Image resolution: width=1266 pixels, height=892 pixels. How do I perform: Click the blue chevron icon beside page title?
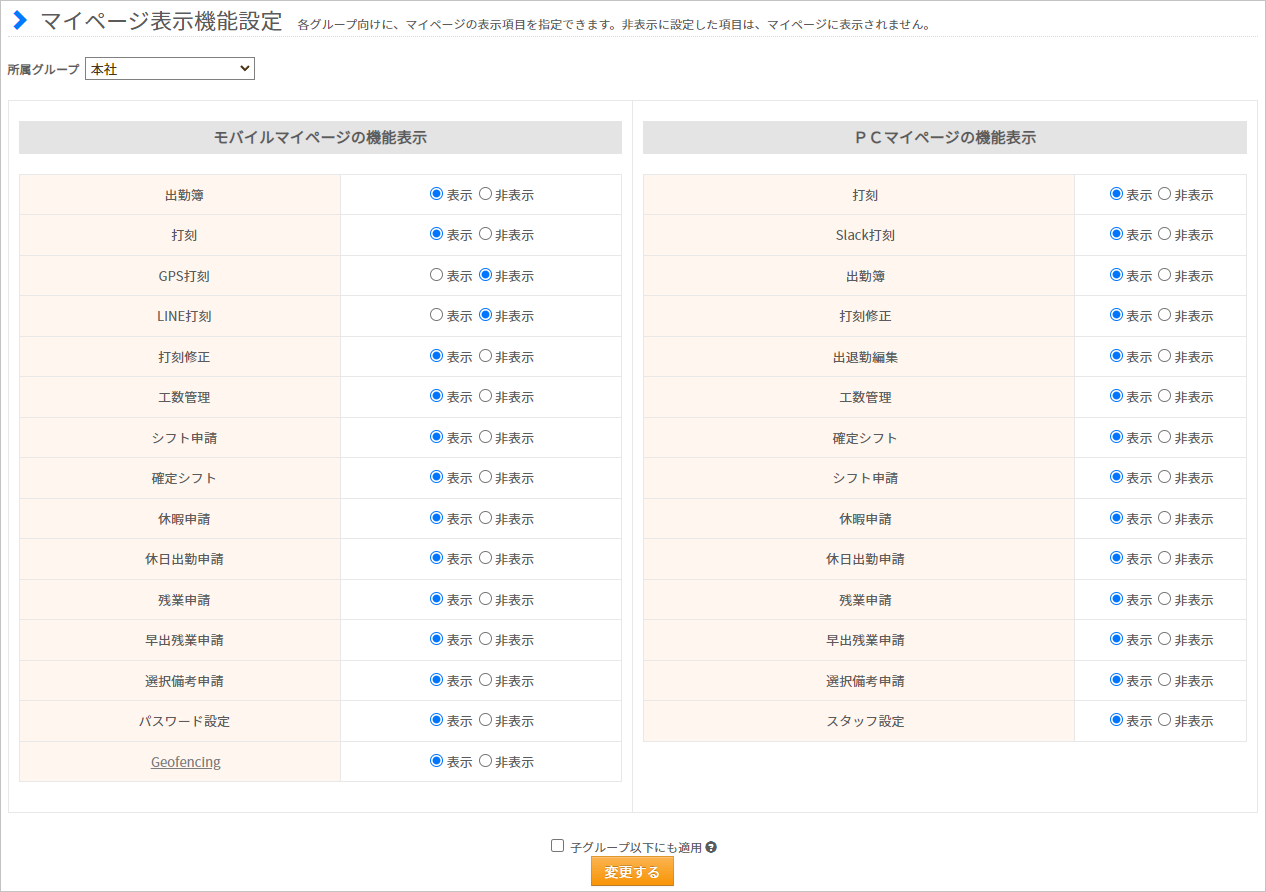click(x=19, y=21)
